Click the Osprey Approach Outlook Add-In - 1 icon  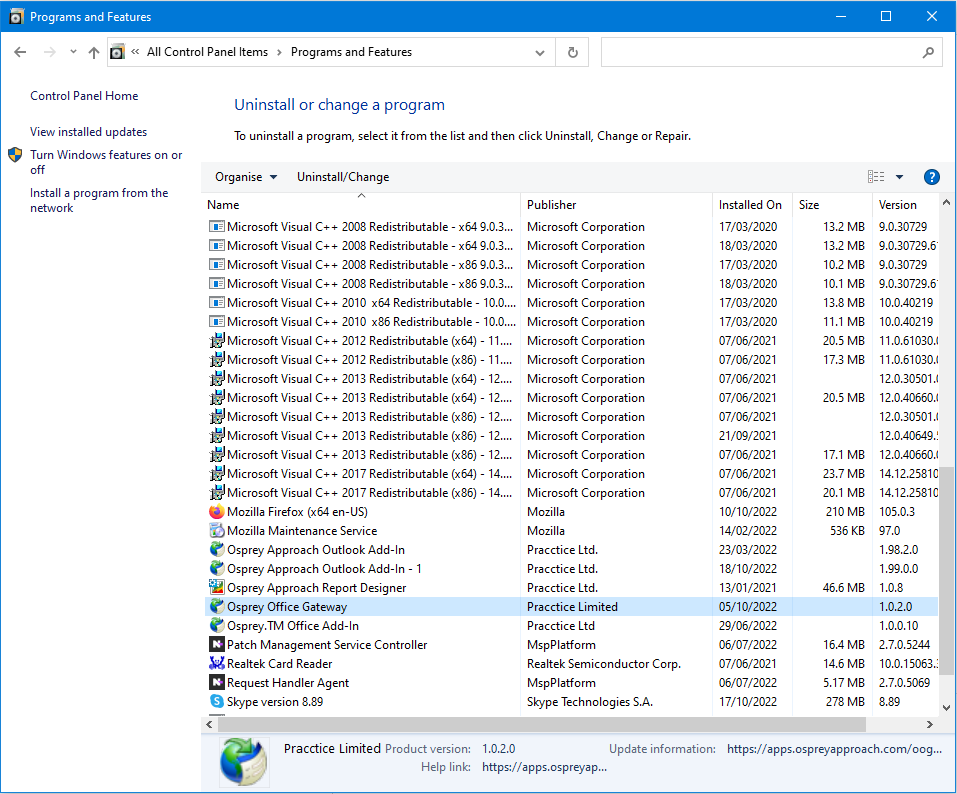pyautogui.click(x=216, y=568)
